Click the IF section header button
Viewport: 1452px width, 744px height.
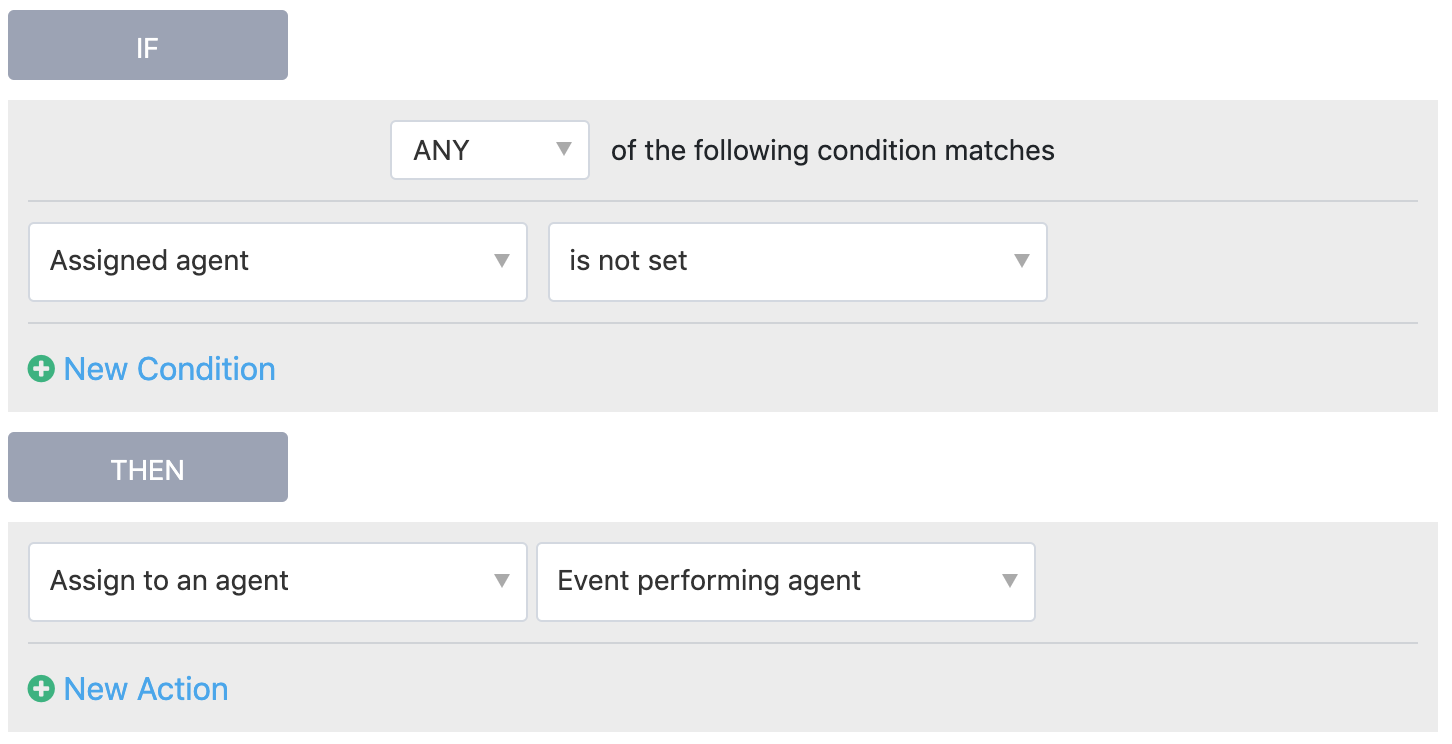[x=148, y=45]
